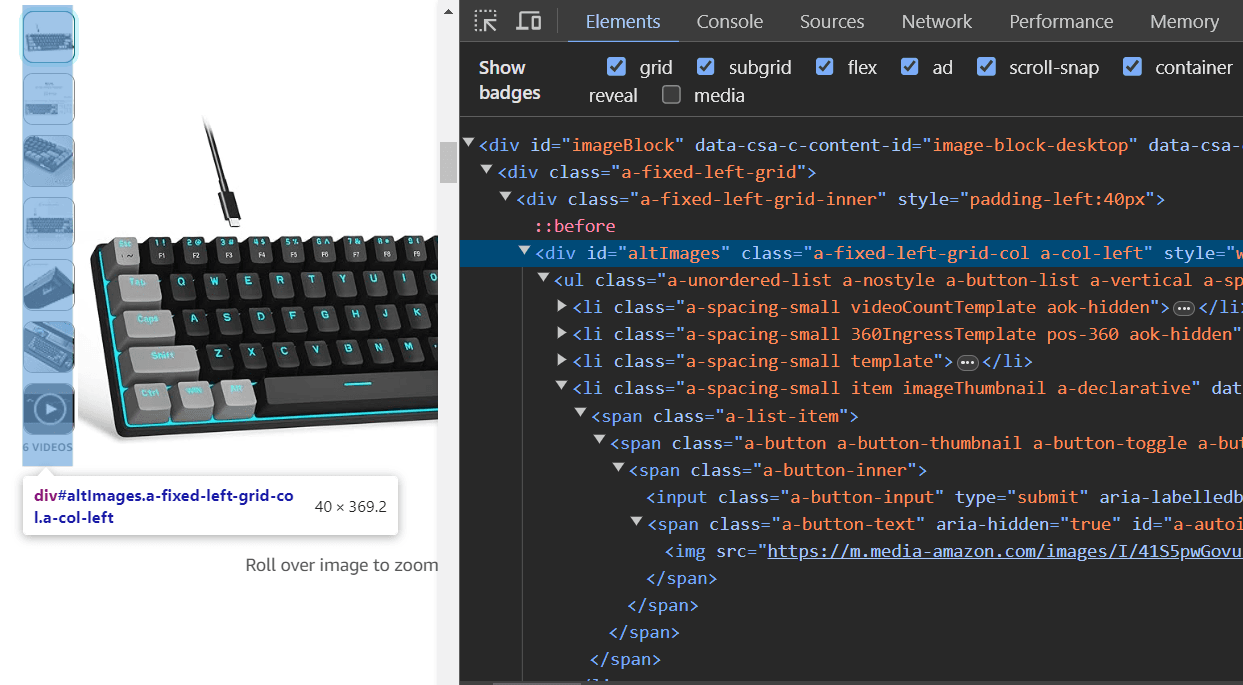Select the highlighted top keyboard thumbnail

[x=48, y=37]
